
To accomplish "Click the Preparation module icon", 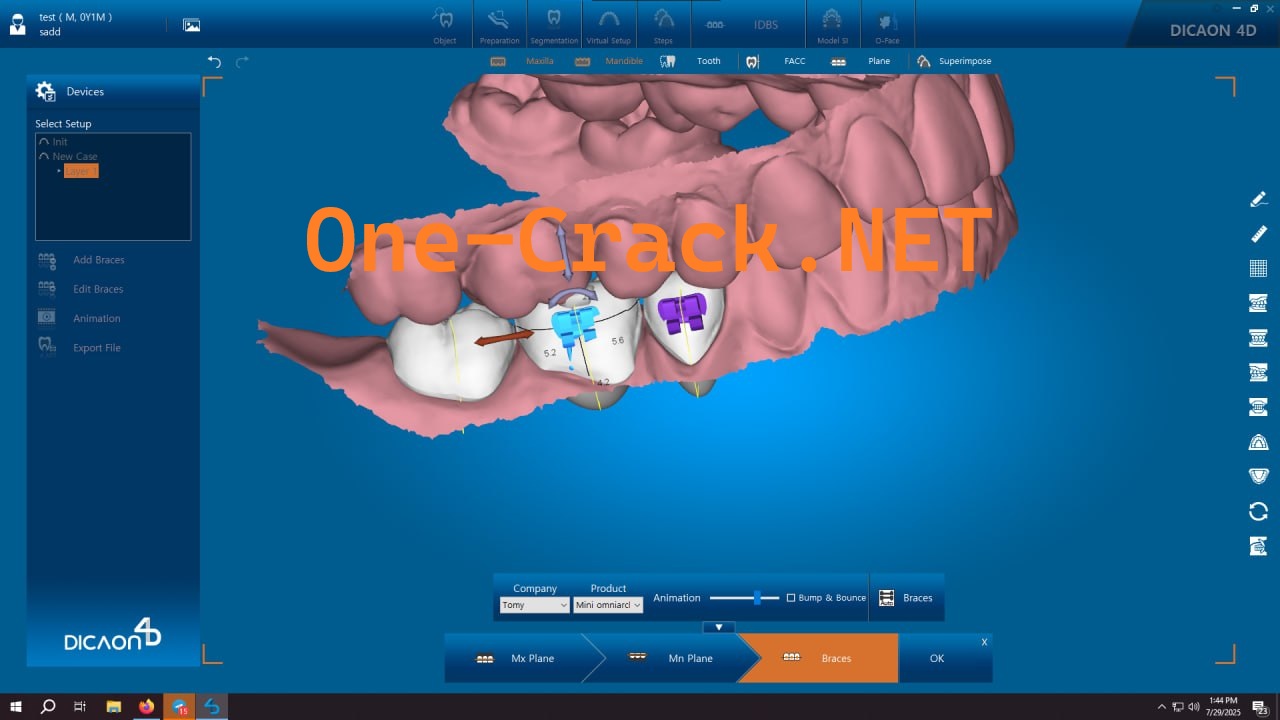I will pyautogui.click(x=499, y=24).
